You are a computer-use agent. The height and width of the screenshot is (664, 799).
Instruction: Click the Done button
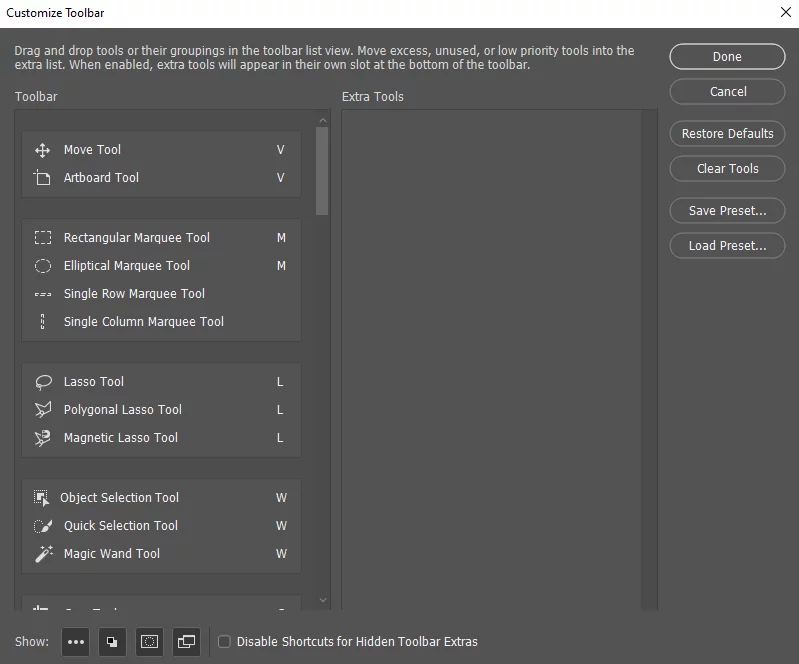coord(727,57)
